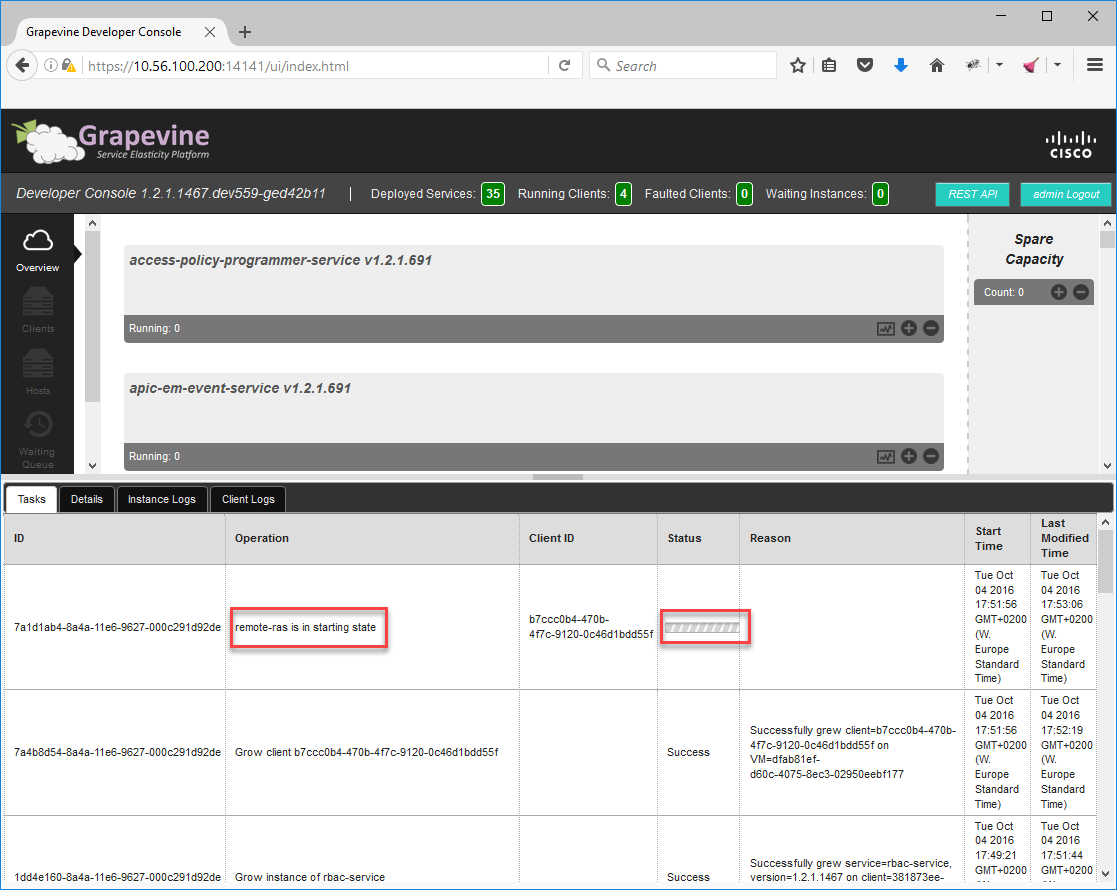Click the insecure connection lock warning icon
This screenshot has height=890, width=1117.
(68, 66)
